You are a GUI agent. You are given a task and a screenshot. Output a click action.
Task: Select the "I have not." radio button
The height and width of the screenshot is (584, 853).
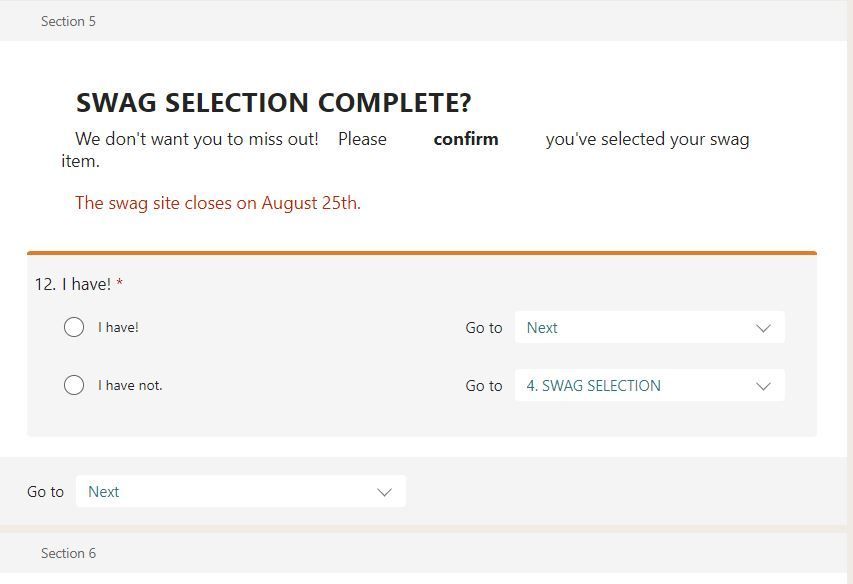coord(74,385)
